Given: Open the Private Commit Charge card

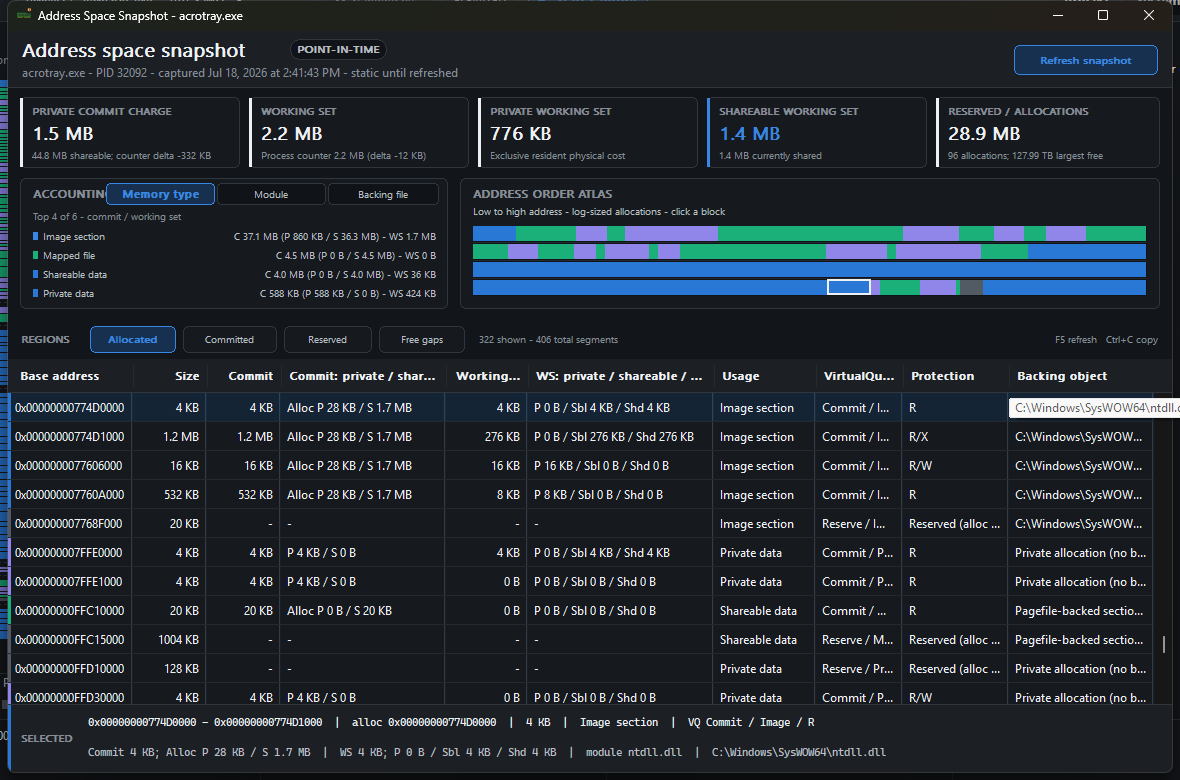Looking at the screenshot, I should [x=129, y=133].
